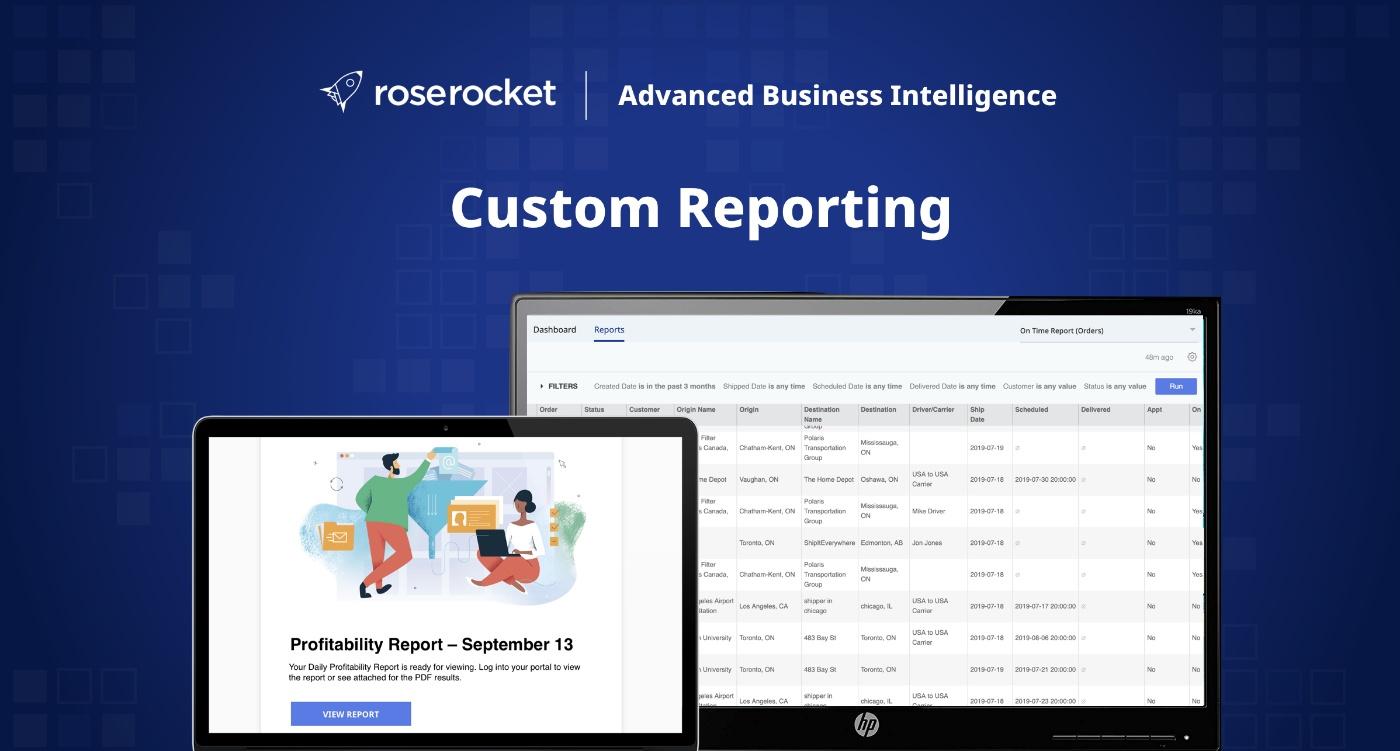Sort by the Scheduled column header

pyautogui.click(x=1031, y=410)
